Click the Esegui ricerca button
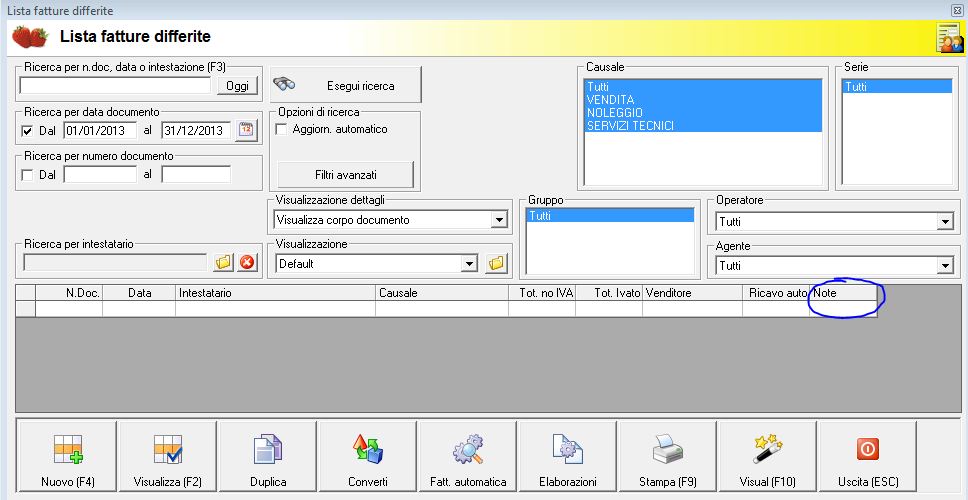 tap(346, 85)
